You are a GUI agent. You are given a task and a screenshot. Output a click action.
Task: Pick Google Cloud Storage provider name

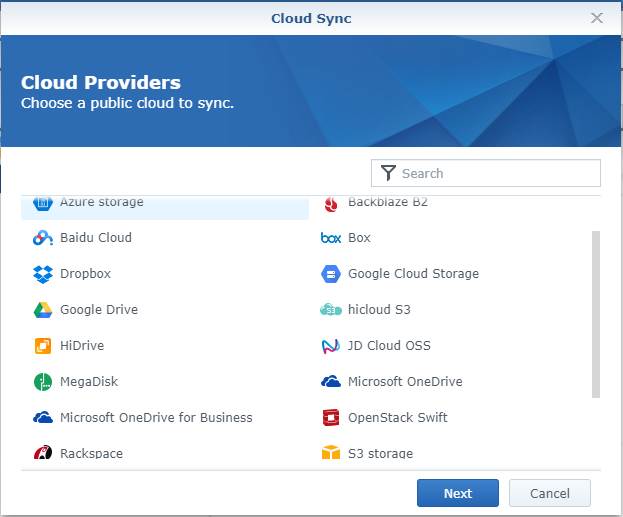tap(414, 274)
